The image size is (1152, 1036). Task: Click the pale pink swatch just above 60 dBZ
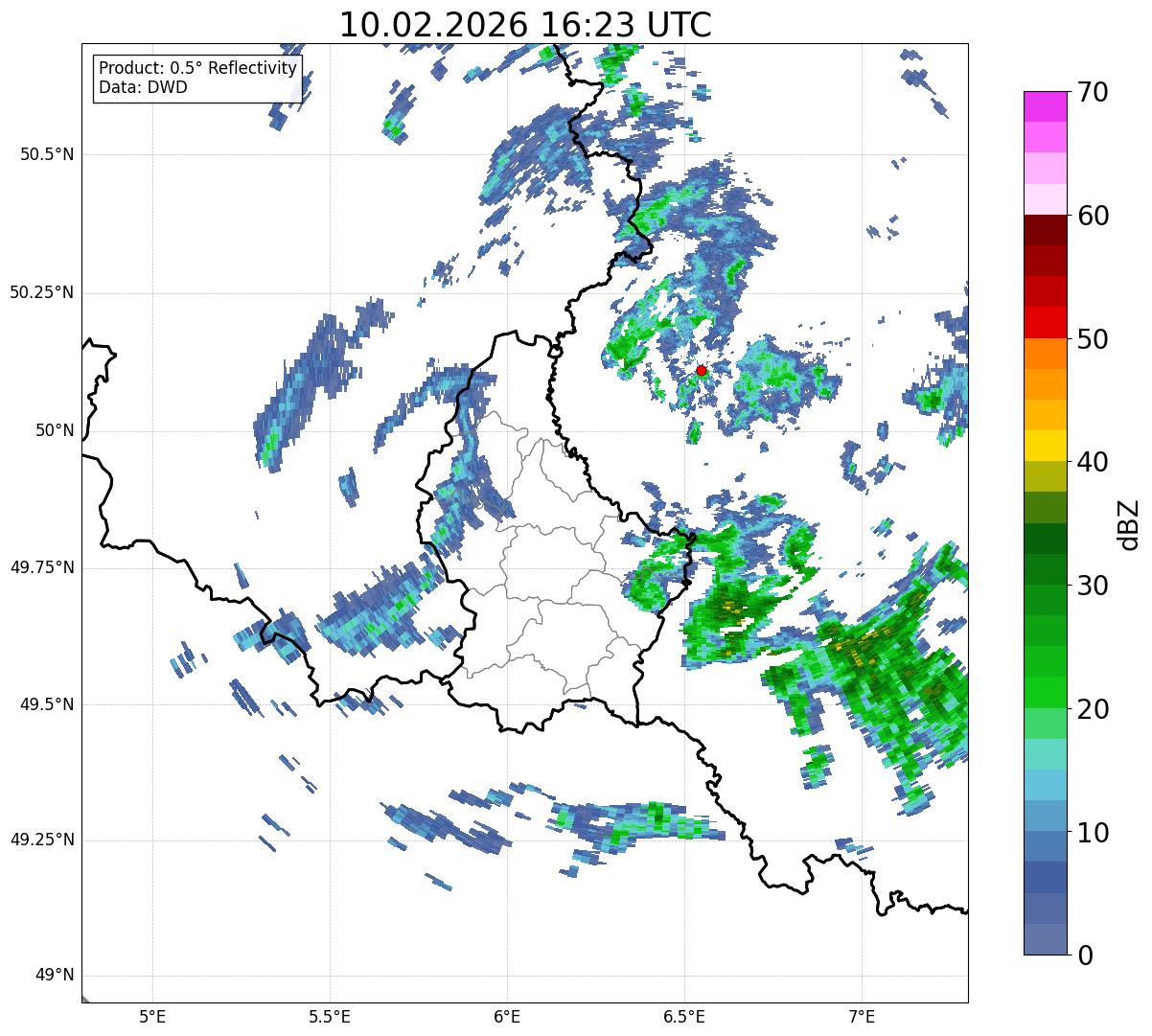pos(1045,199)
